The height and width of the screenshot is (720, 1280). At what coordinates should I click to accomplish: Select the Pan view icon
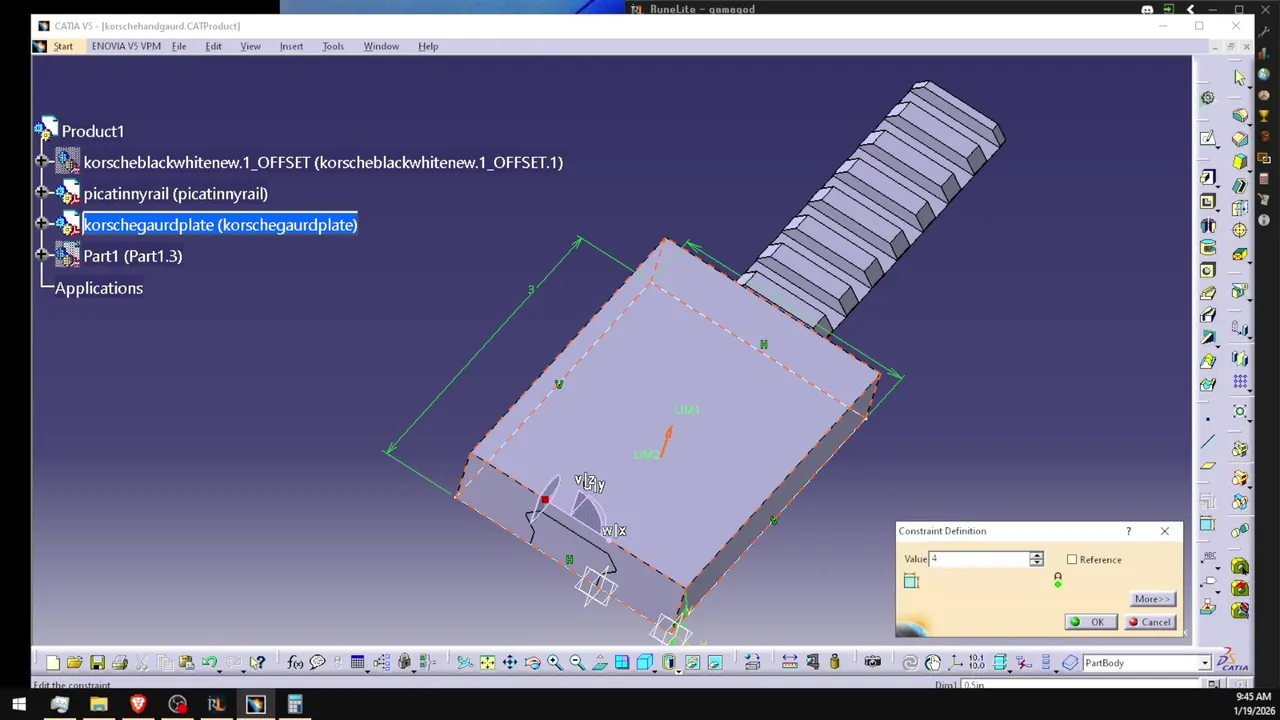(510, 662)
